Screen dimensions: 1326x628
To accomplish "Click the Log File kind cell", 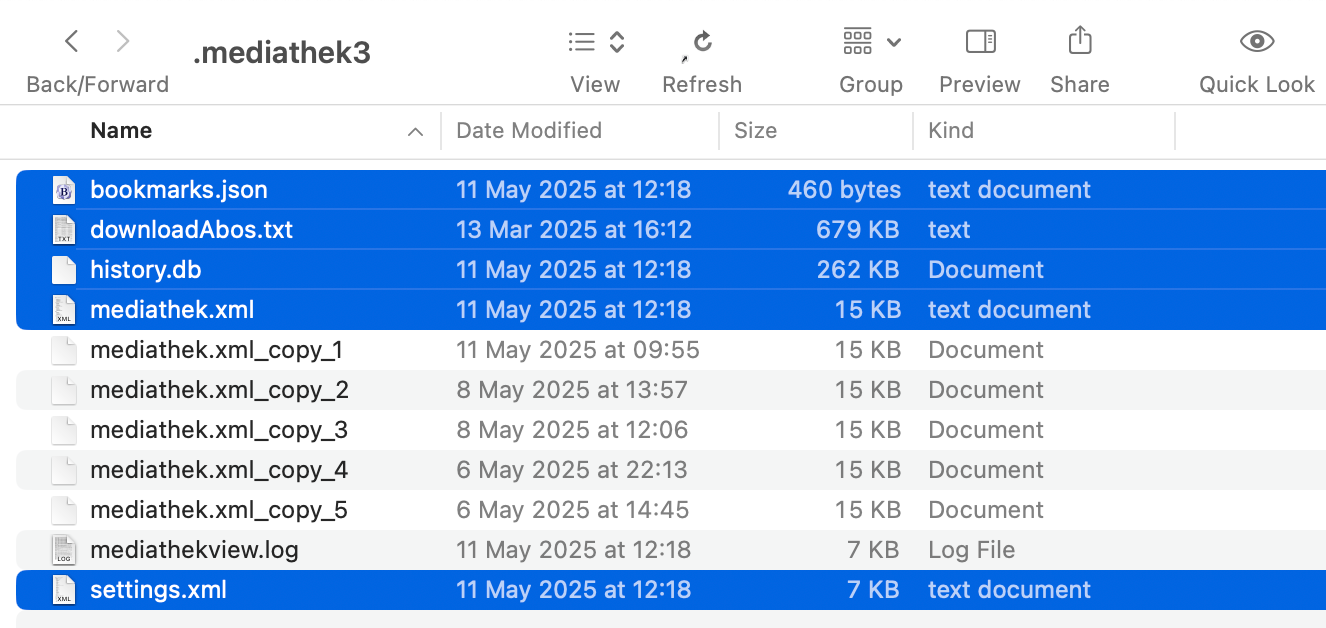I will (971, 550).
